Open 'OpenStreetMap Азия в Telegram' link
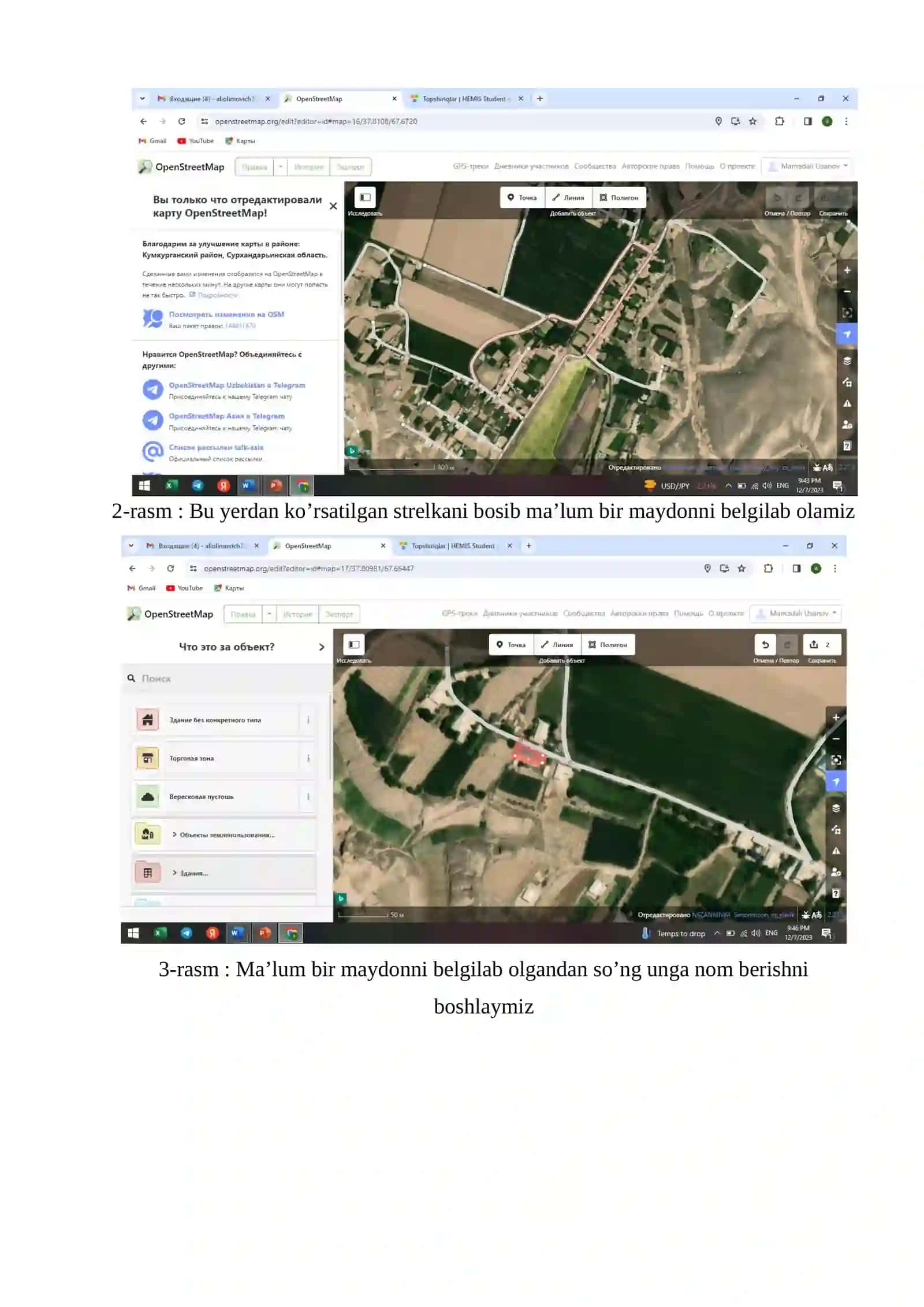 [x=226, y=416]
